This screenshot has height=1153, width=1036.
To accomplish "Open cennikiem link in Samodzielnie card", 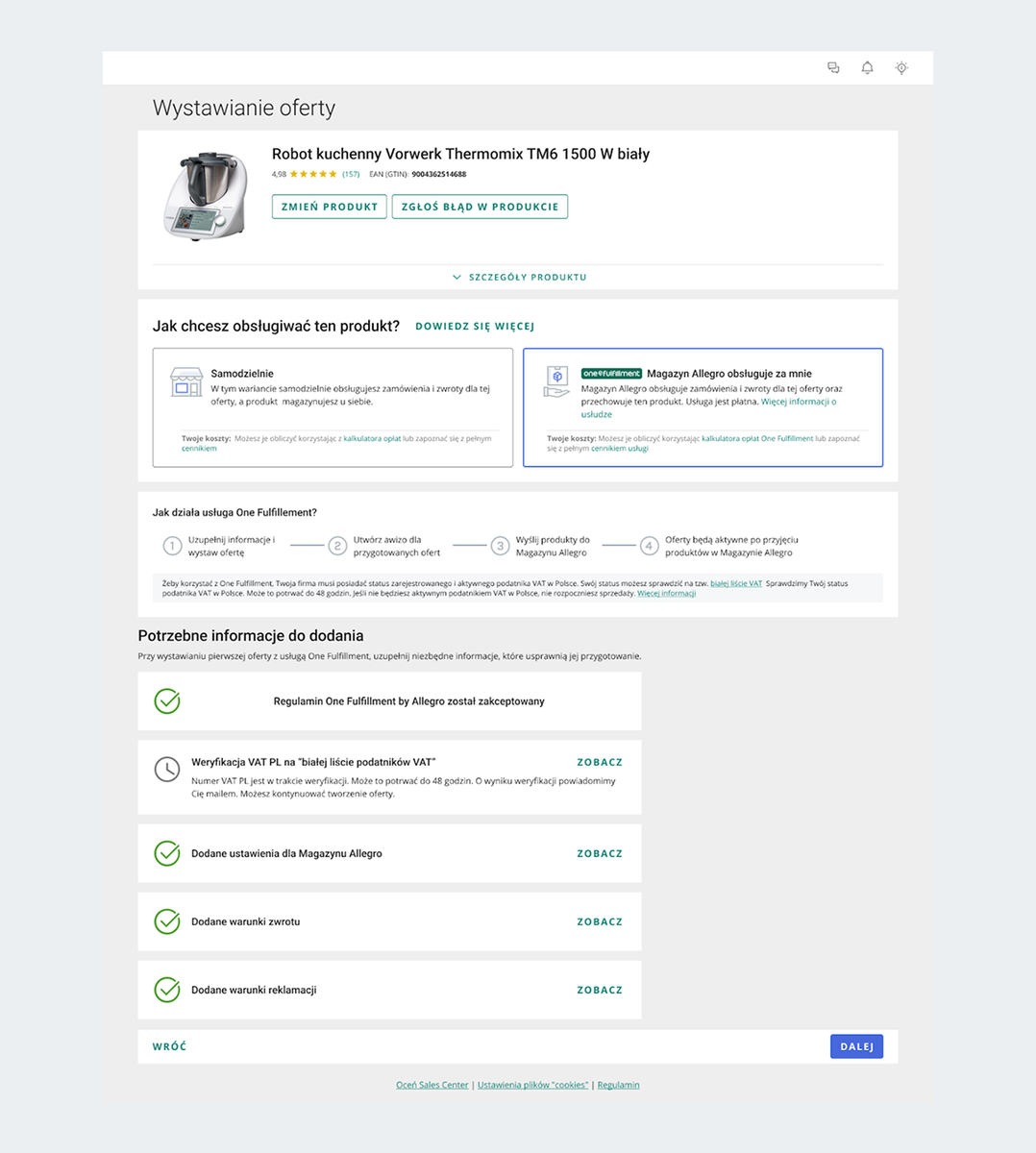I will point(199,449).
